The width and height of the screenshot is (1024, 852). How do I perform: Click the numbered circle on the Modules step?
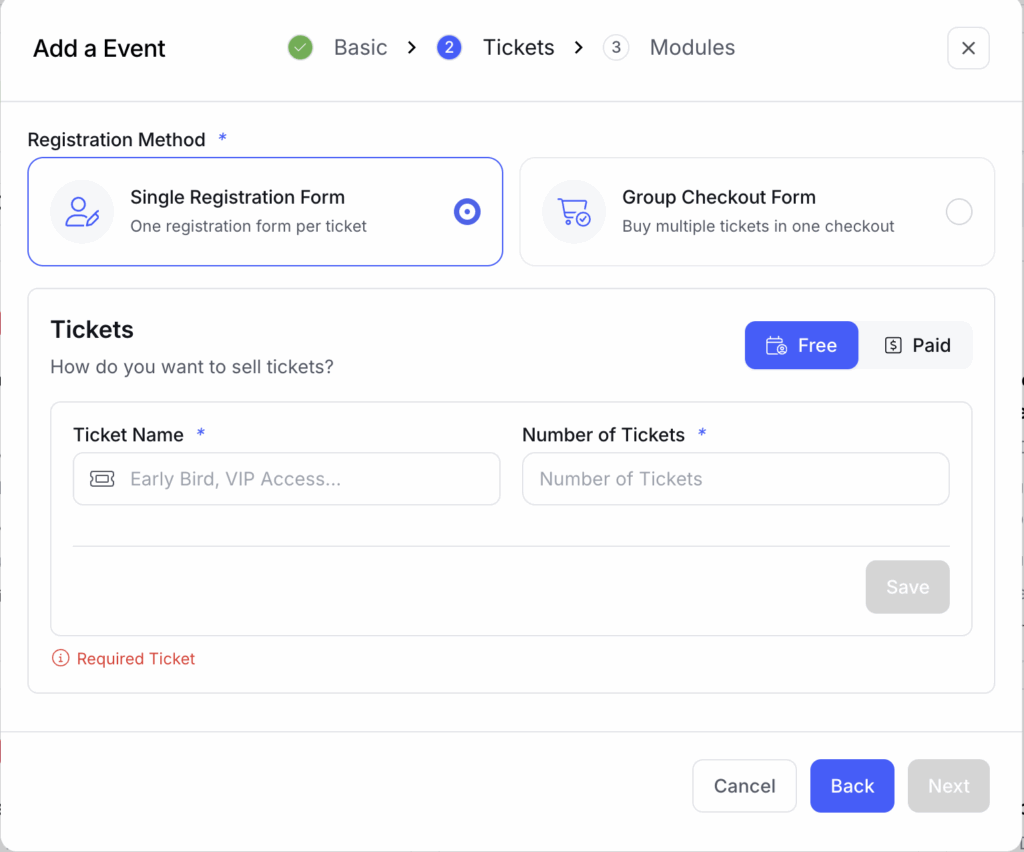pos(616,47)
